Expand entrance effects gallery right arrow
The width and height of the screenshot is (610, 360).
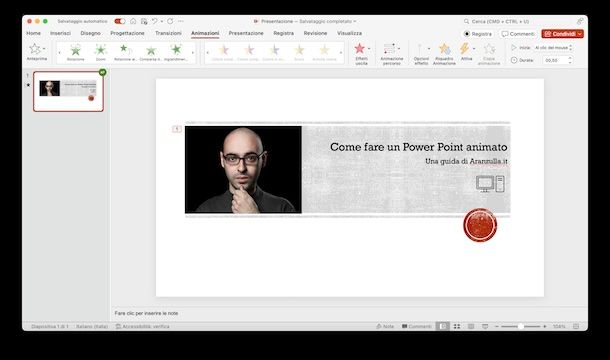[192, 53]
